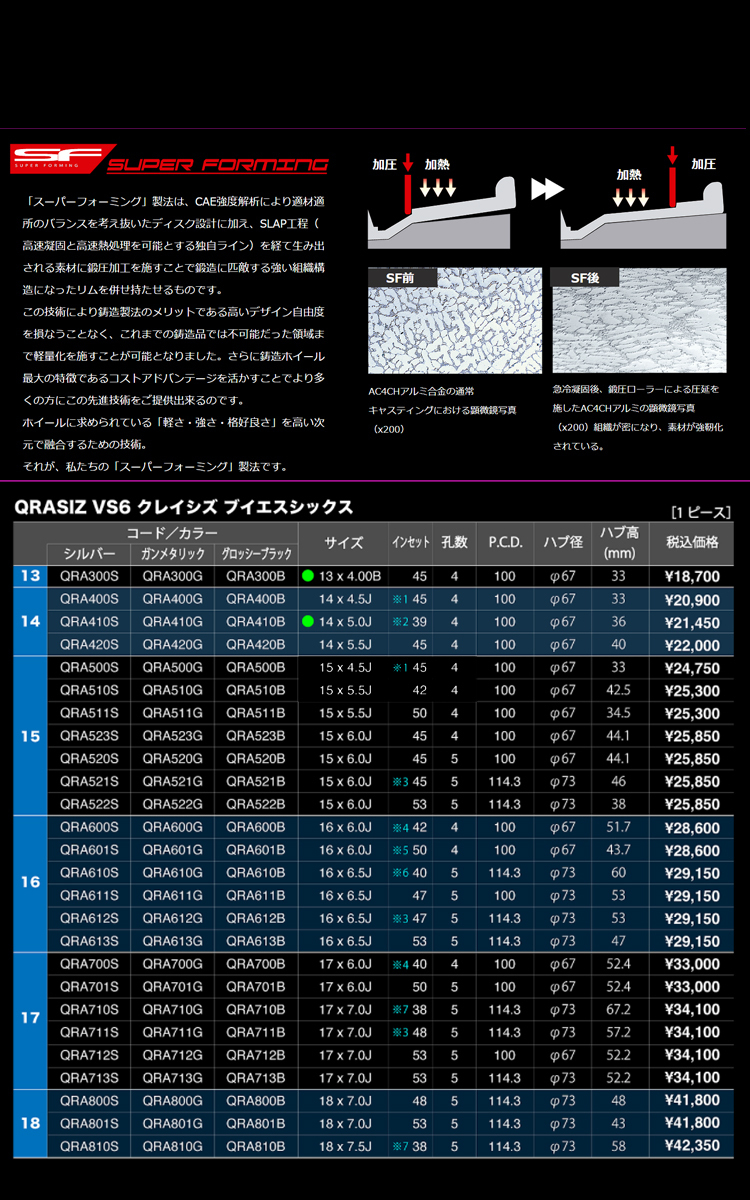Image resolution: width=750 pixels, height=1200 pixels.
Task: Click code QRA420B
Action: (256, 645)
